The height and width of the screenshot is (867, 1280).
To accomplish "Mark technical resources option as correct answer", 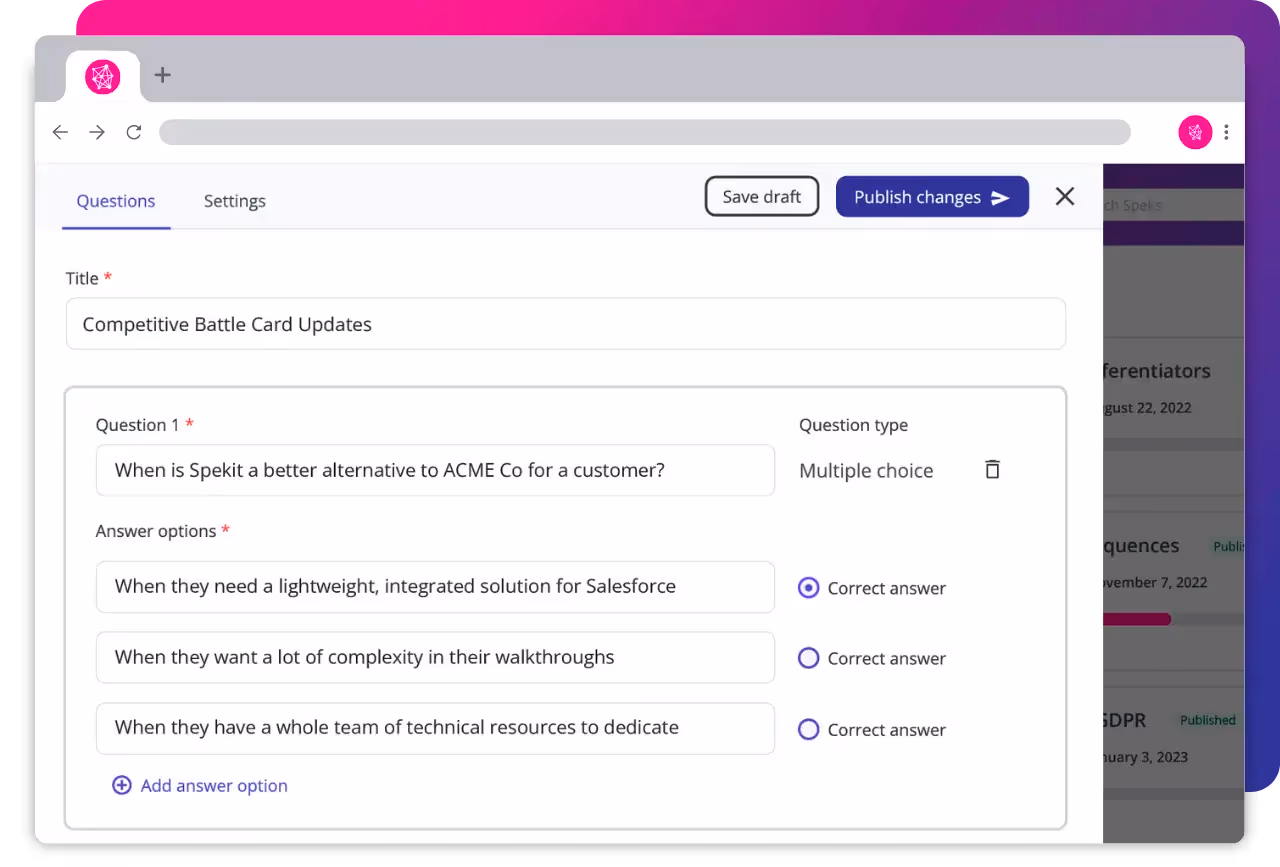I will click(x=808, y=729).
